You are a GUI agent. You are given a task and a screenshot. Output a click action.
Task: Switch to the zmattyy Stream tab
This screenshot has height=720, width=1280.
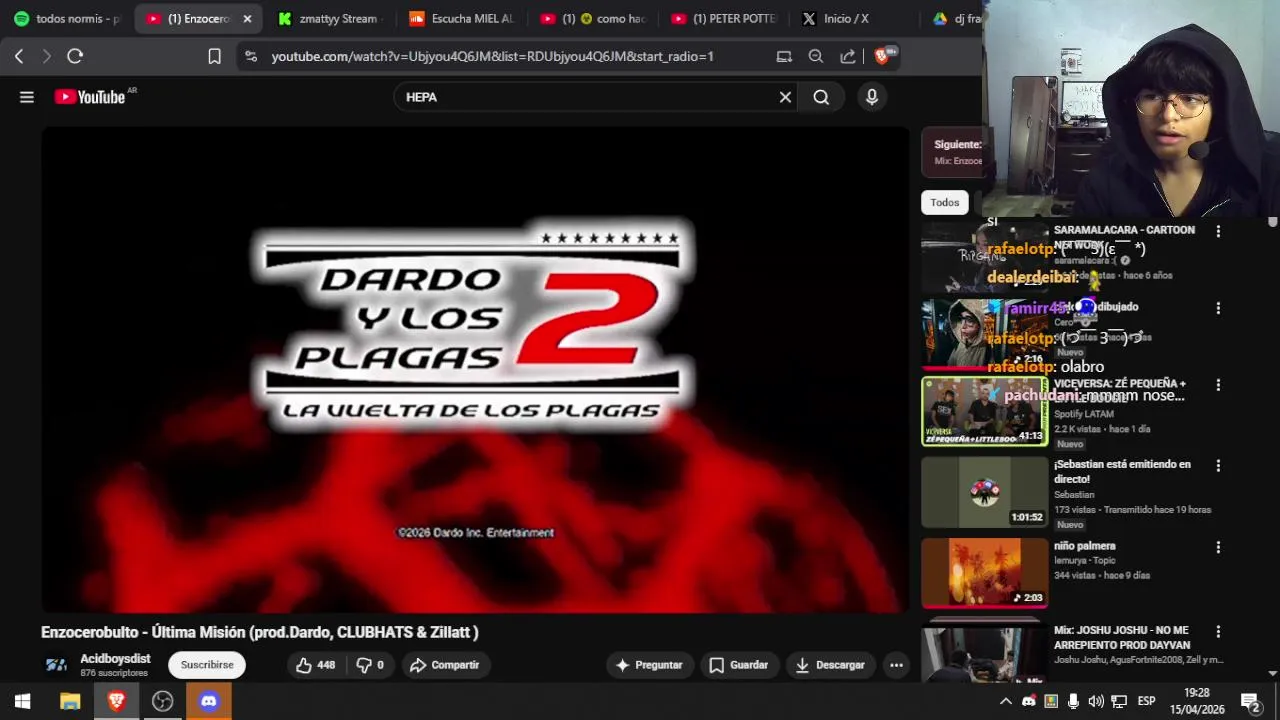pos(329,18)
